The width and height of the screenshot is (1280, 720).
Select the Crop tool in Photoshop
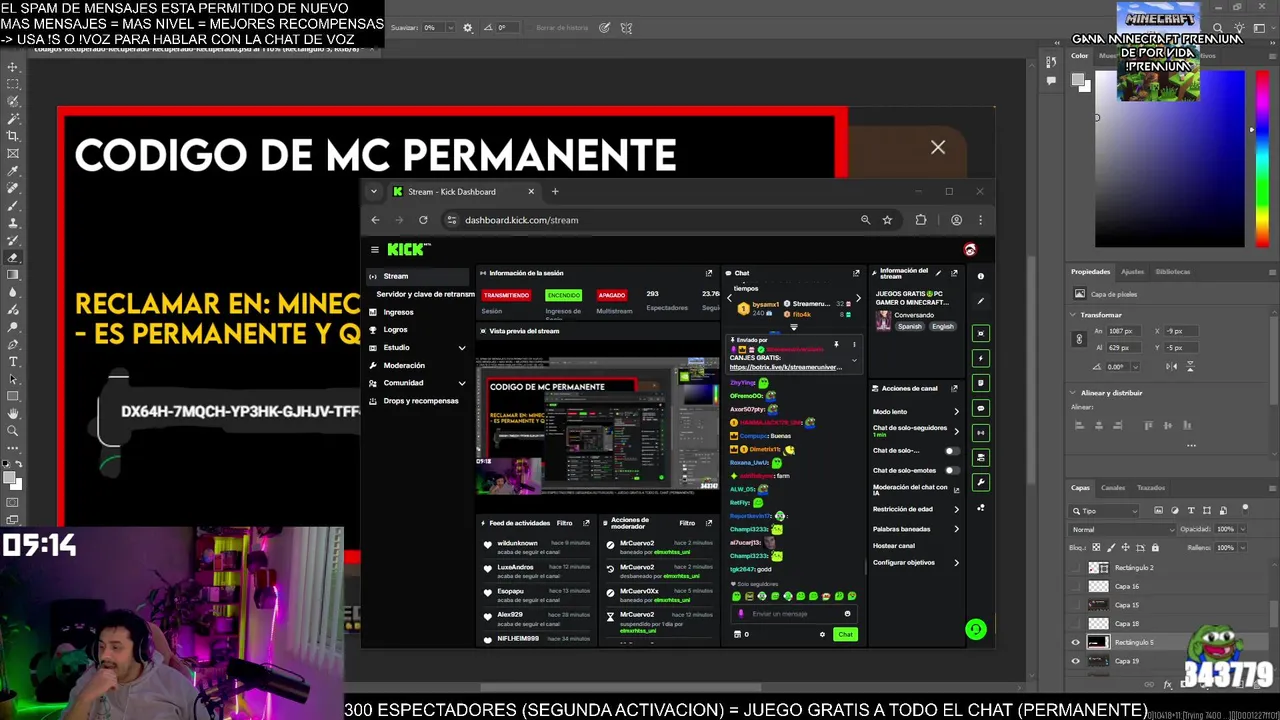coord(12,136)
